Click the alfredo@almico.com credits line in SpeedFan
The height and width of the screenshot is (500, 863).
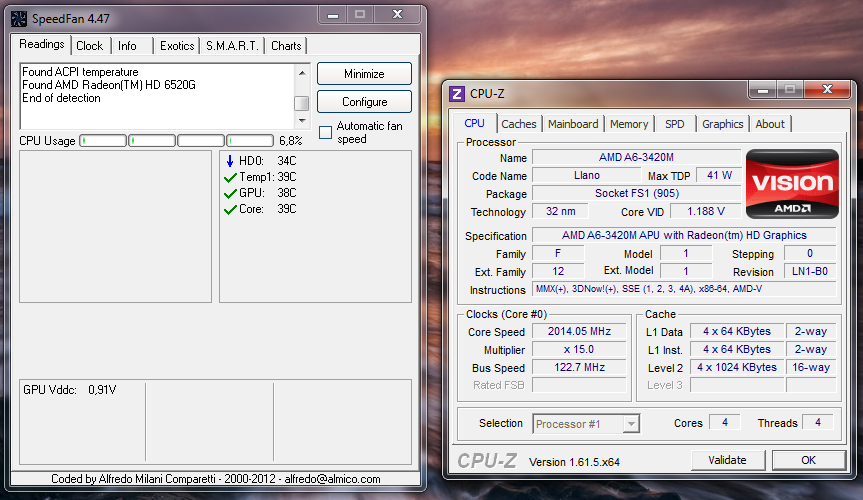(216, 479)
